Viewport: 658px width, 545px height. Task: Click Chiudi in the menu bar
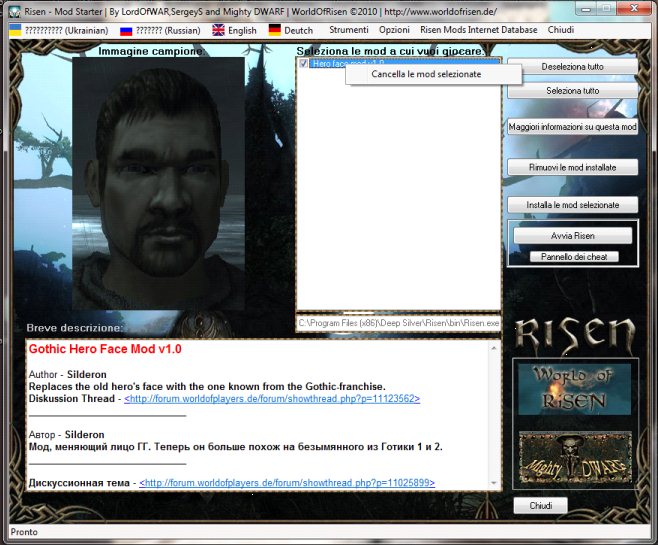pyautogui.click(x=561, y=30)
